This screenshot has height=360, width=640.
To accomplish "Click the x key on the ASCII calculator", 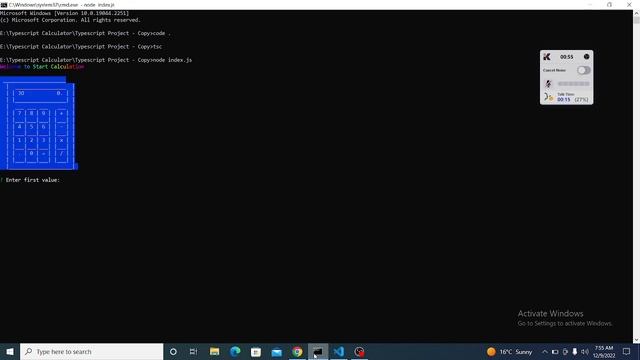I will point(62,140).
